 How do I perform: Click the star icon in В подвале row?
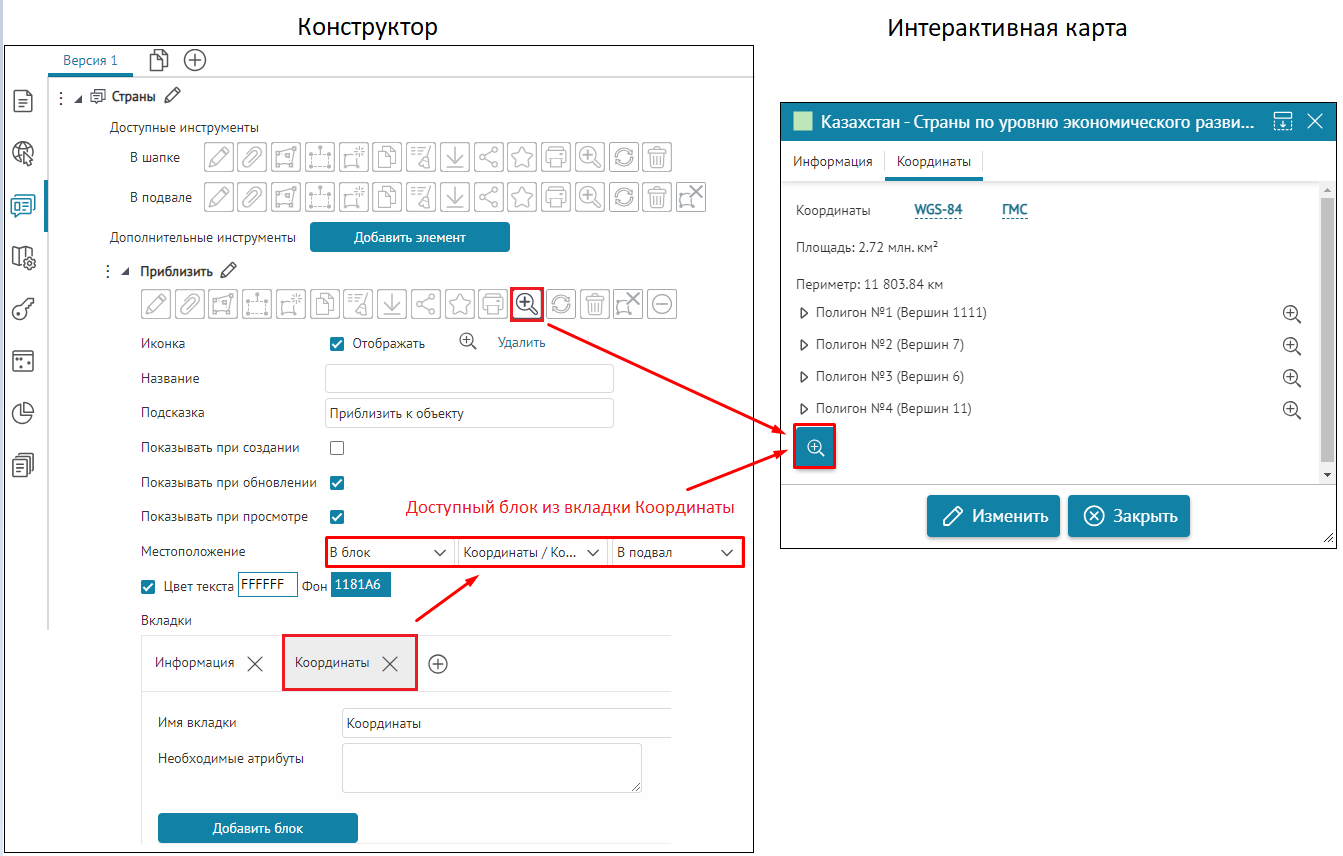coord(522,197)
